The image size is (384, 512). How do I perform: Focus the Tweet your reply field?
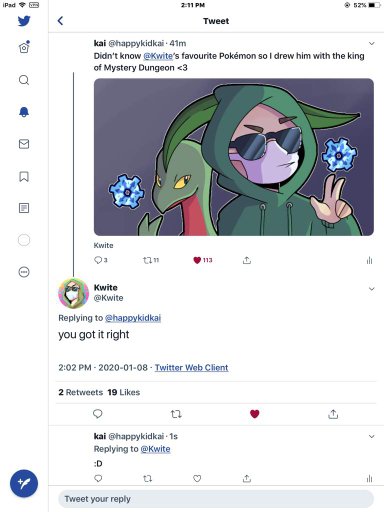coord(216,499)
